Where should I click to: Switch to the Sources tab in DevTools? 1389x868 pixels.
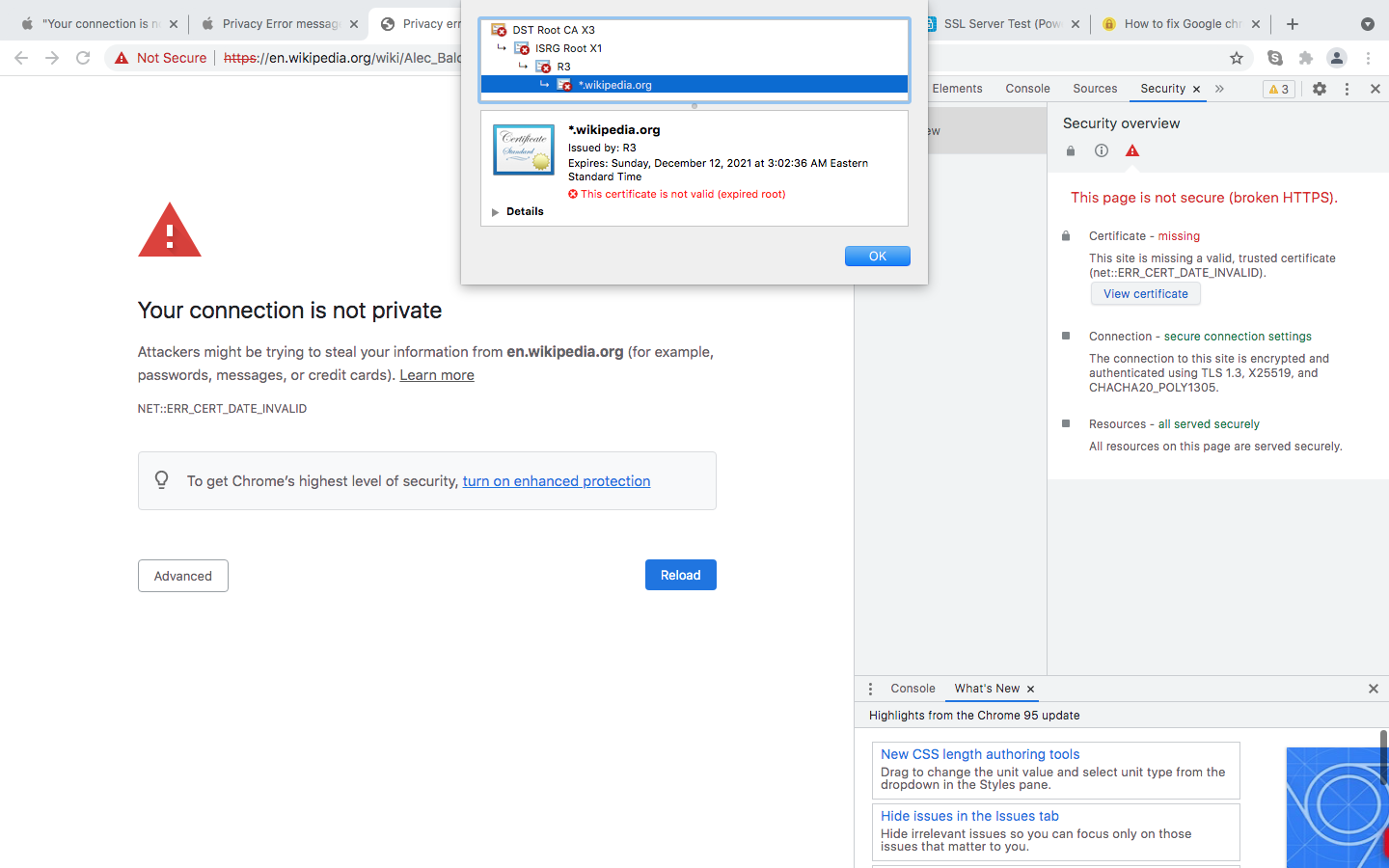(x=1095, y=89)
